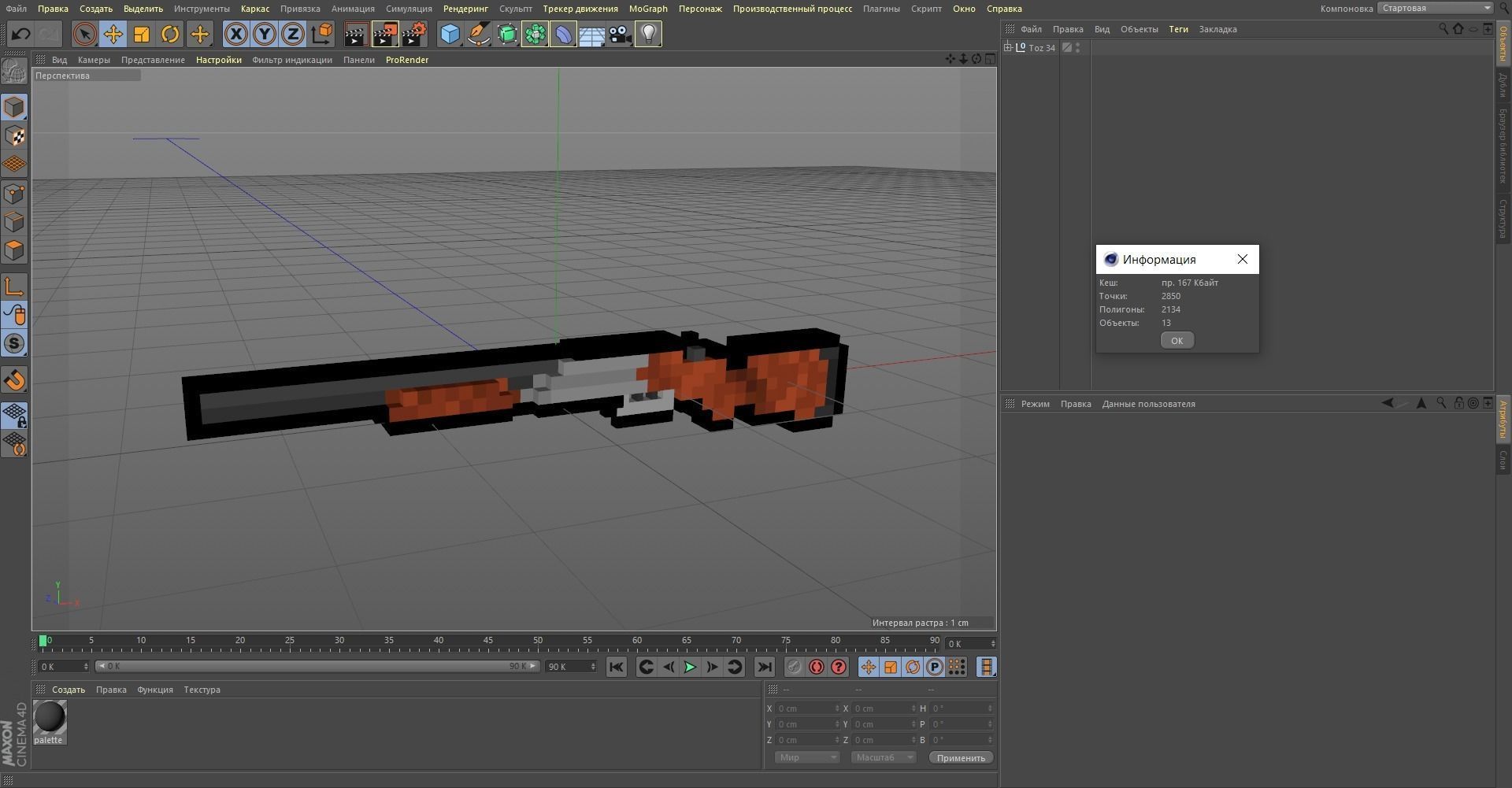Open Render Settings gear clapperboard icon
This screenshot has height=788, width=1512.
[x=413, y=34]
